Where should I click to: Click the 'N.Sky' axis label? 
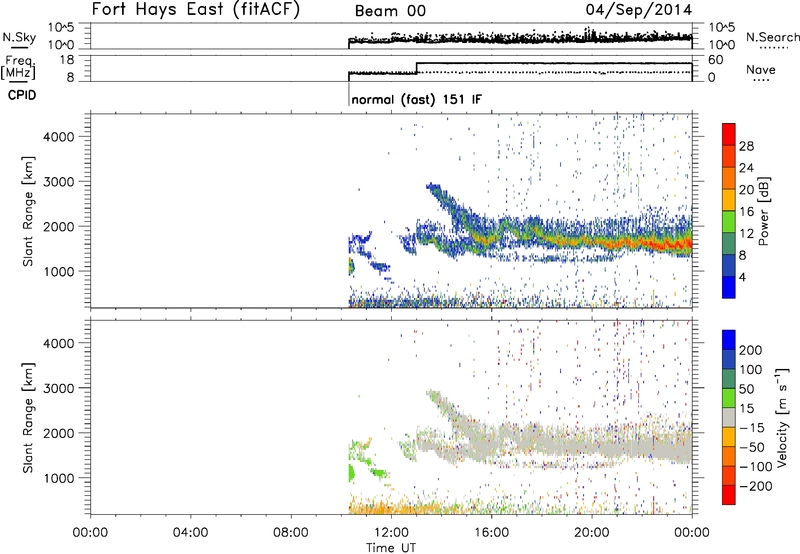pyautogui.click(x=19, y=37)
